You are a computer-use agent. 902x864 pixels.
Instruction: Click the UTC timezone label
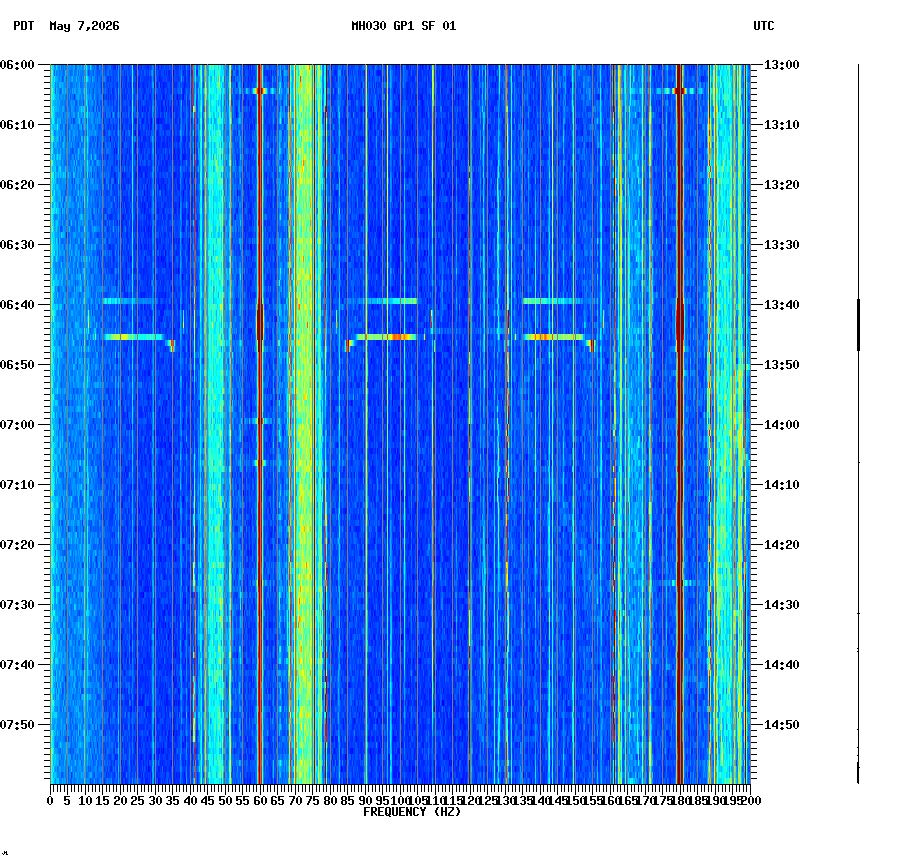coord(763,26)
